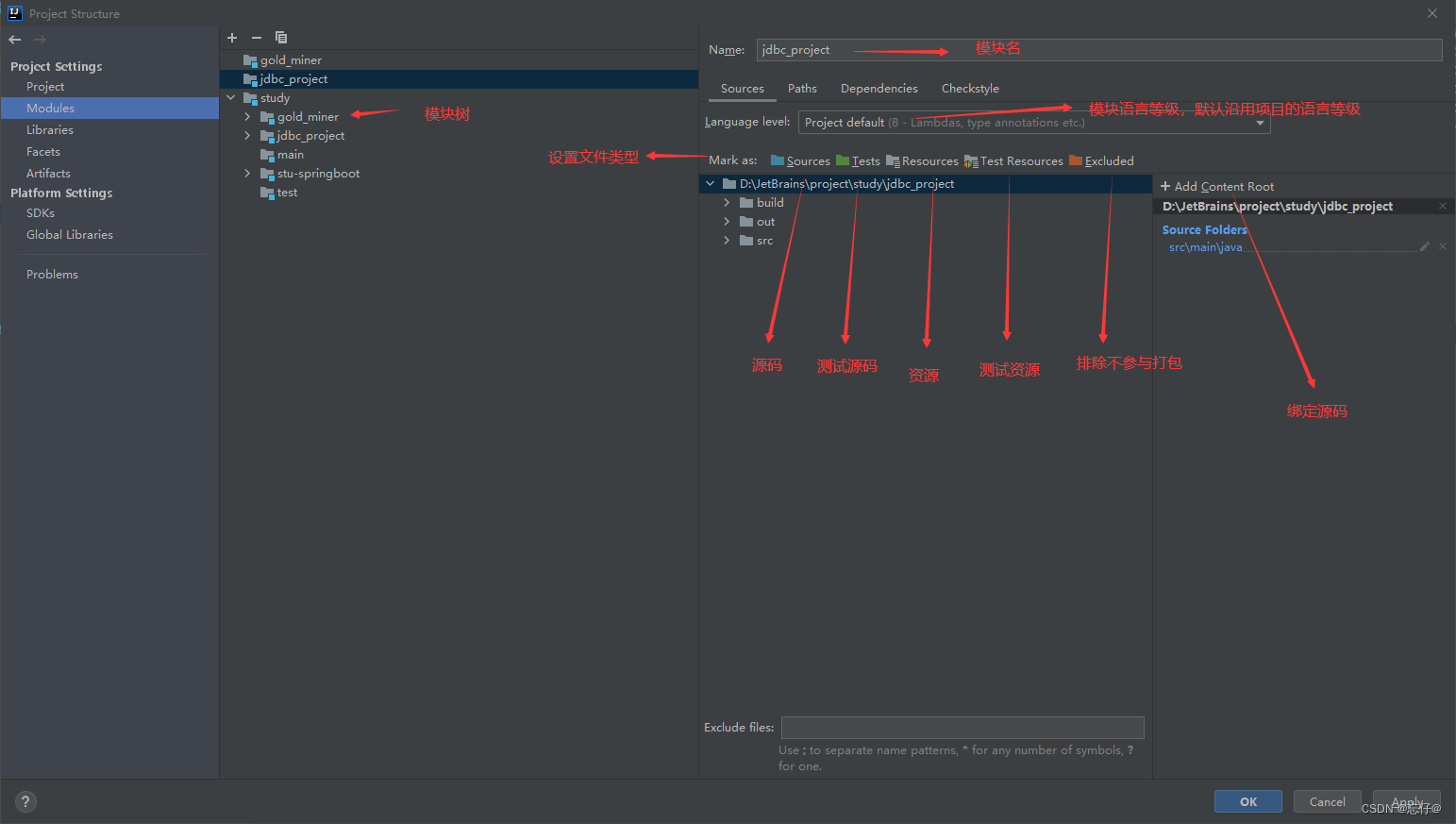
Task: Expand the build folder
Action: [726, 202]
